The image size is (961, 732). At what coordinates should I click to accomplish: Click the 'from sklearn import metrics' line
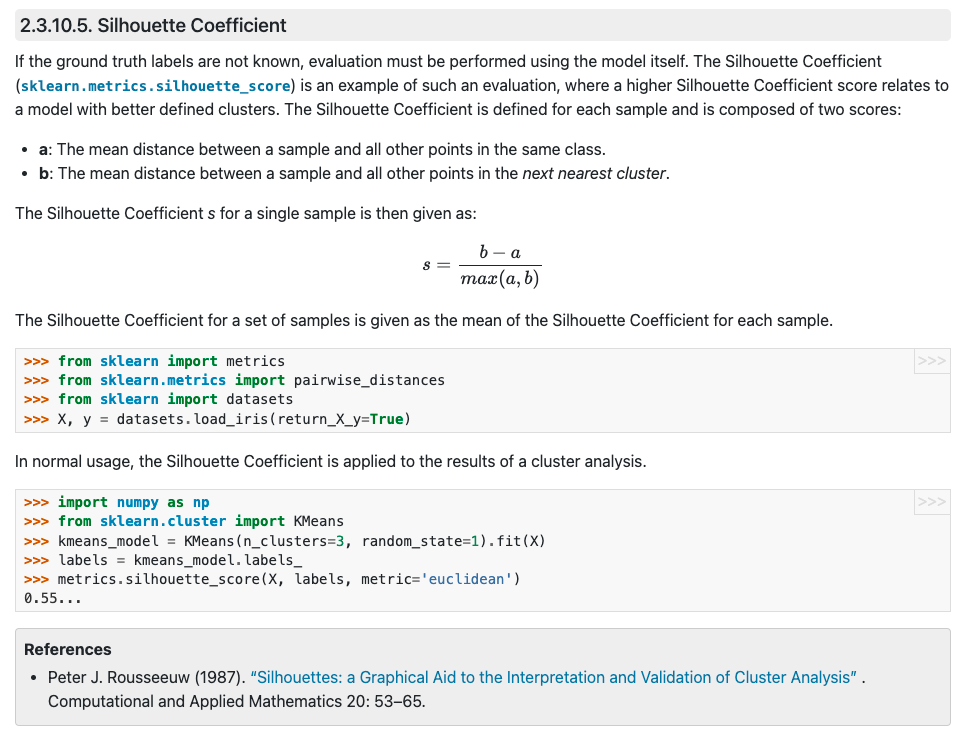[154, 361]
